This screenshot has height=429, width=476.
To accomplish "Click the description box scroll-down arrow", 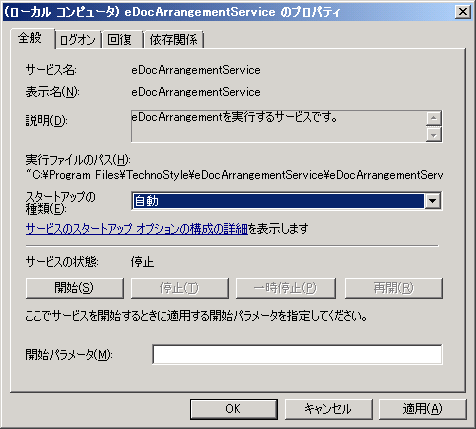I will click(434, 134).
